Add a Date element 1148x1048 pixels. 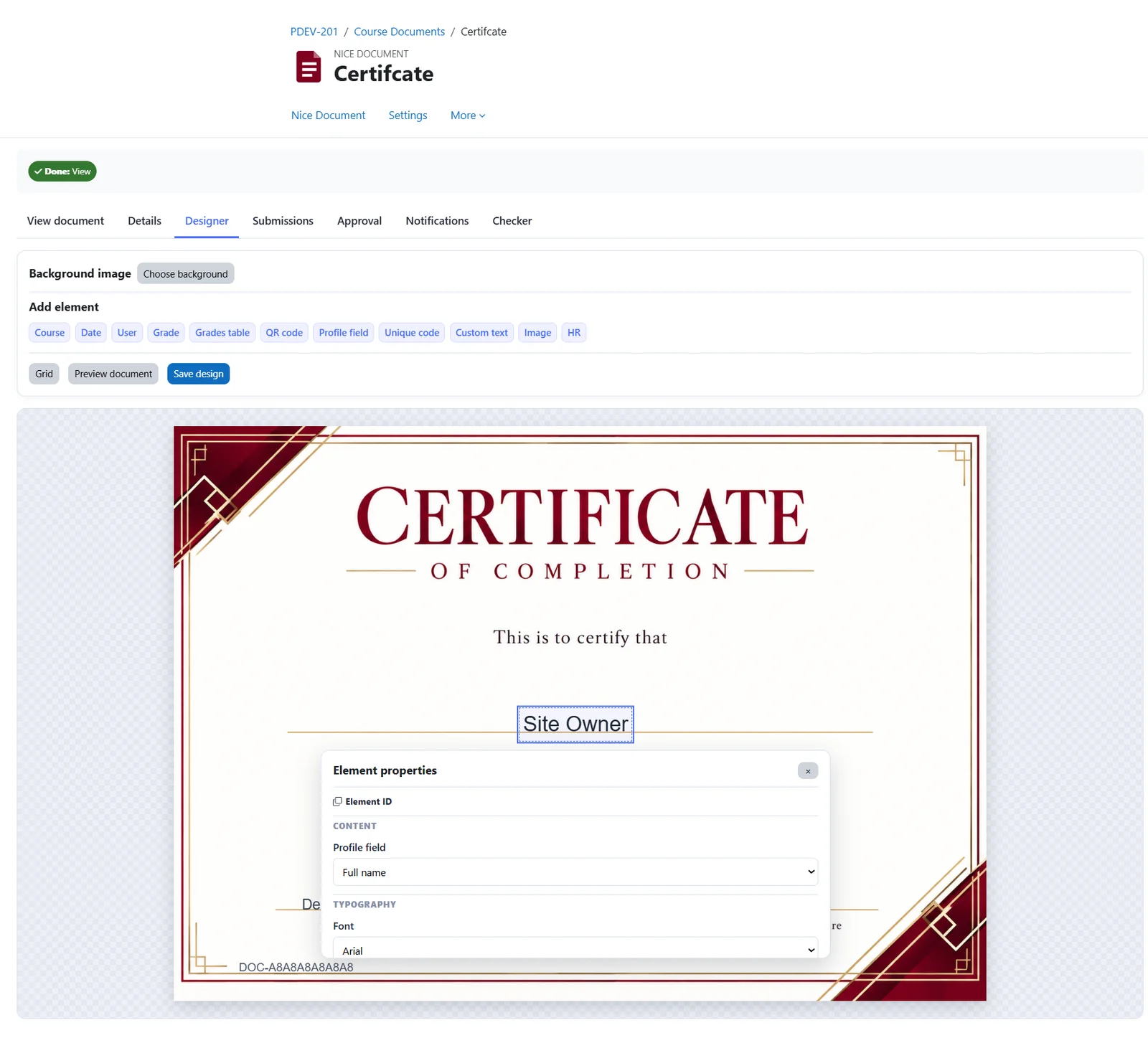pos(91,333)
